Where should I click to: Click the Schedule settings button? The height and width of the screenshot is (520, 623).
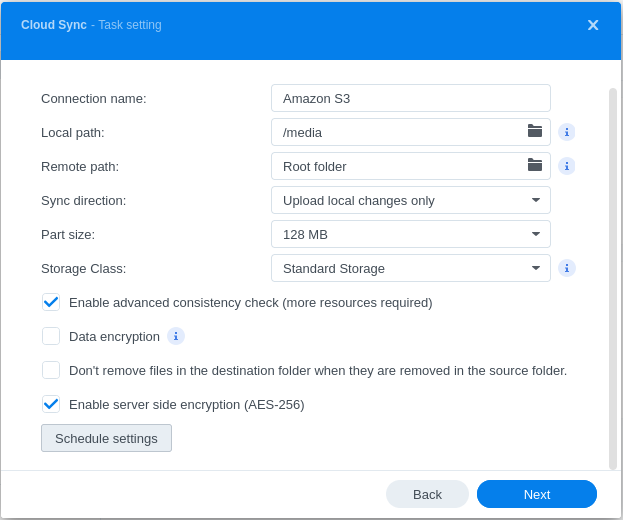(x=106, y=438)
